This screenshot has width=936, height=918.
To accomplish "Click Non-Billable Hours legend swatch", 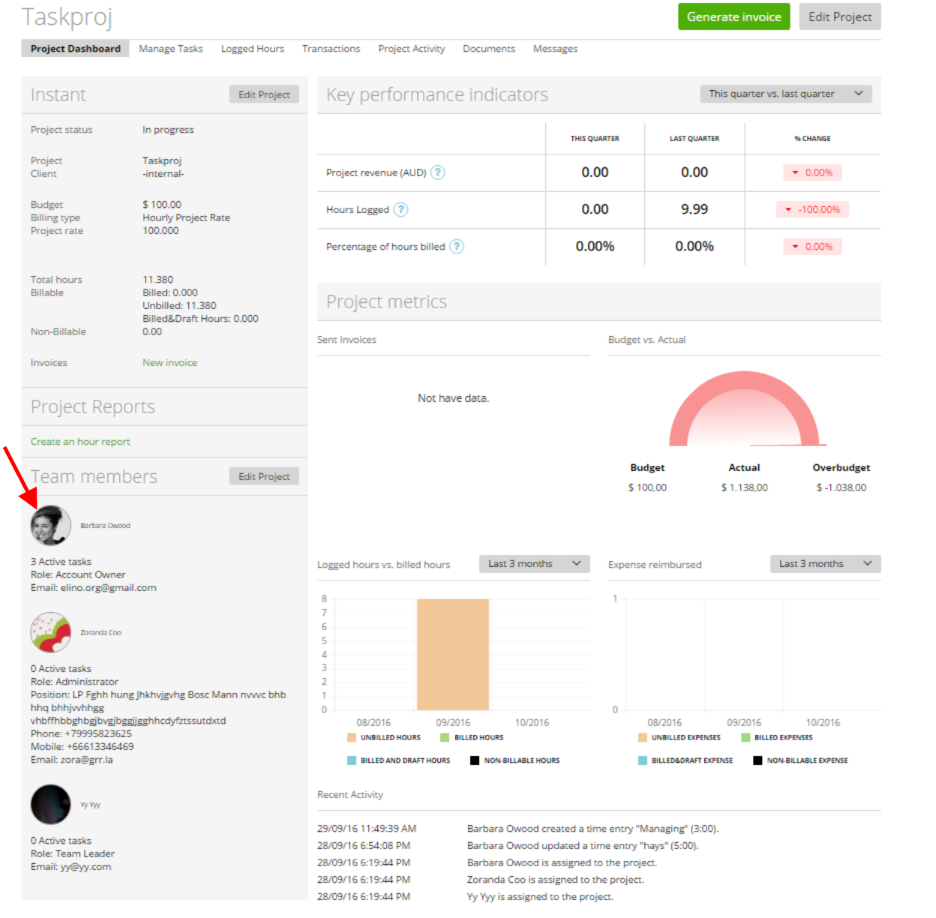I will (x=475, y=760).
